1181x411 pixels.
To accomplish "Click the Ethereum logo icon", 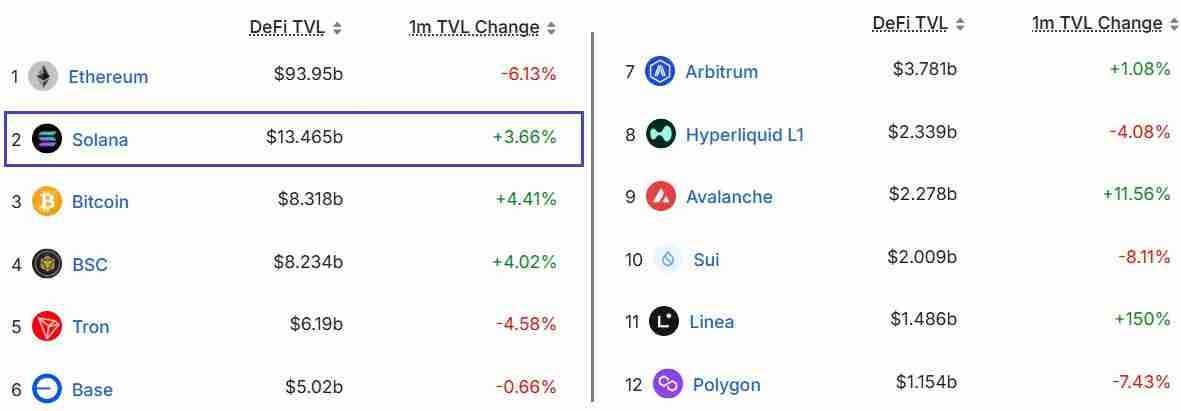I will pos(43,76).
